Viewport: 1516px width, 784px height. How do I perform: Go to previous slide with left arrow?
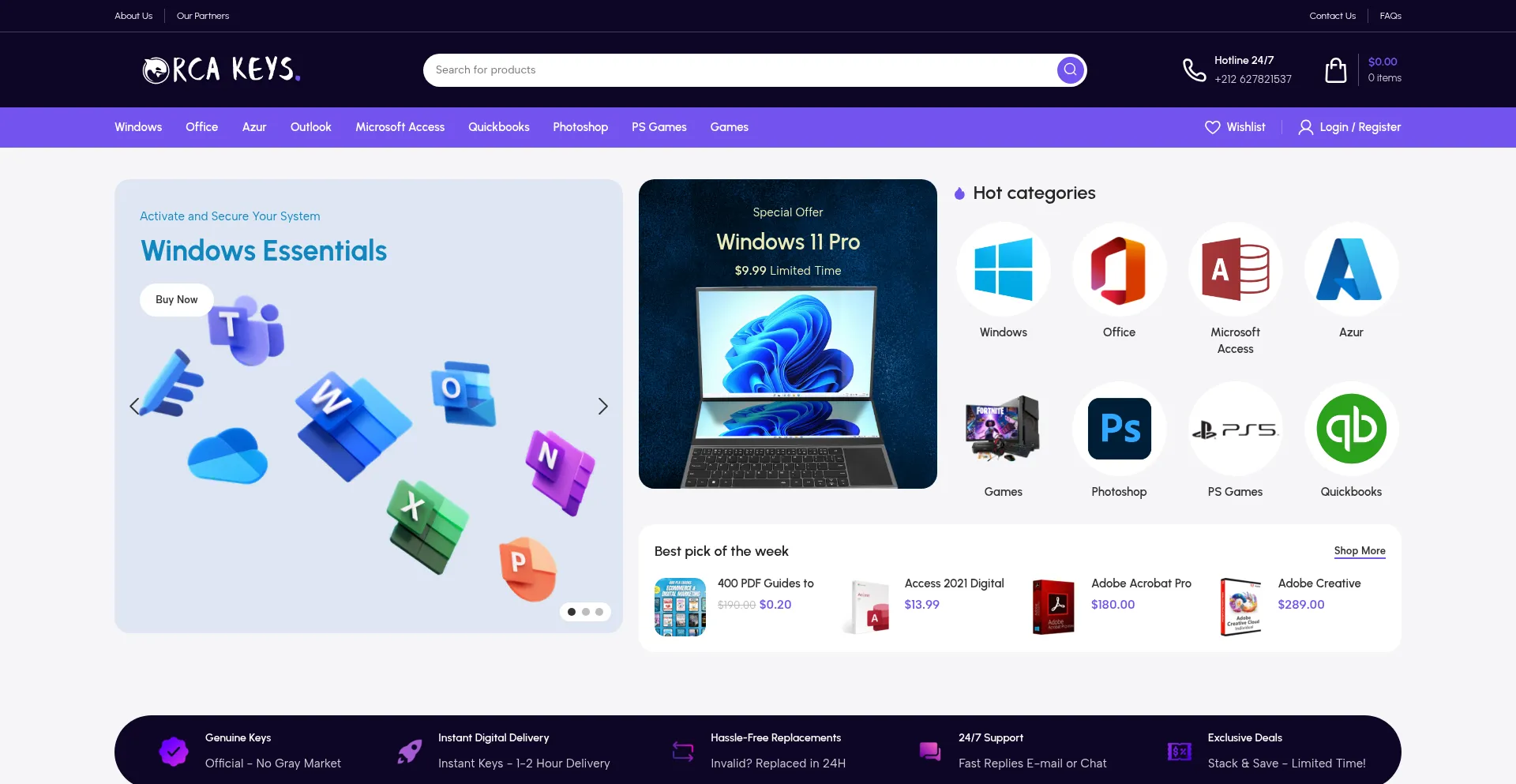(134, 406)
